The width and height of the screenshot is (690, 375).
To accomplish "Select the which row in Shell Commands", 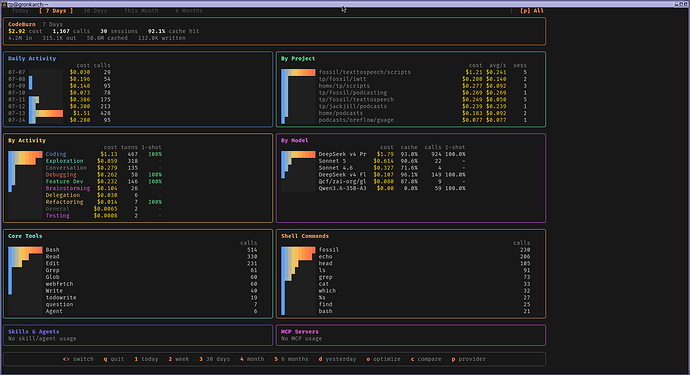I will (x=406, y=291).
